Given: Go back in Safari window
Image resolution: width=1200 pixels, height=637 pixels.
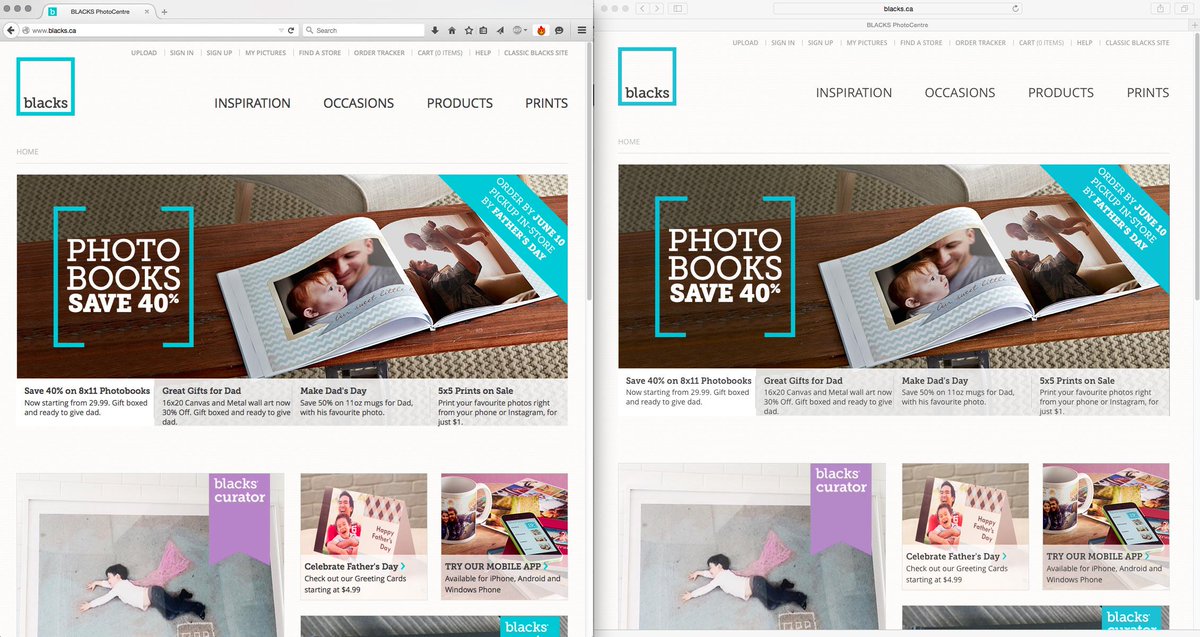Looking at the screenshot, I should click(643, 8).
